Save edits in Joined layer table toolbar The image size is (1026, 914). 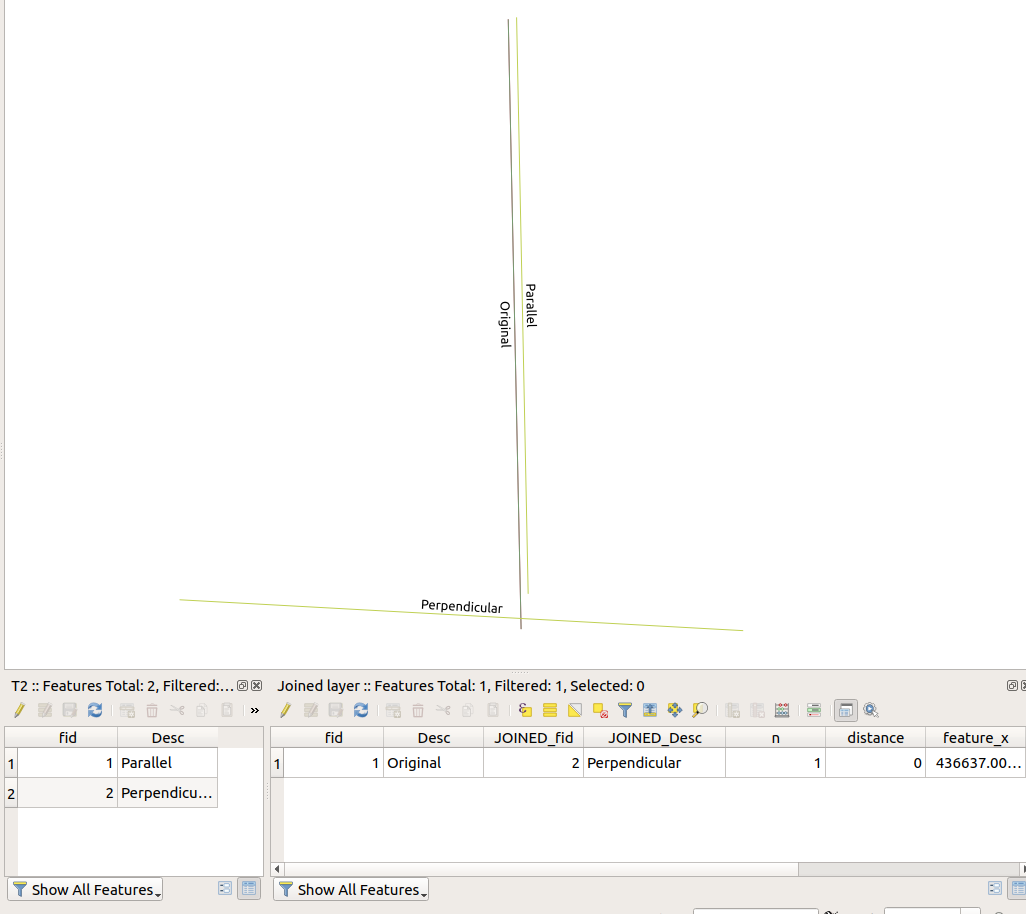tap(336, 710)
